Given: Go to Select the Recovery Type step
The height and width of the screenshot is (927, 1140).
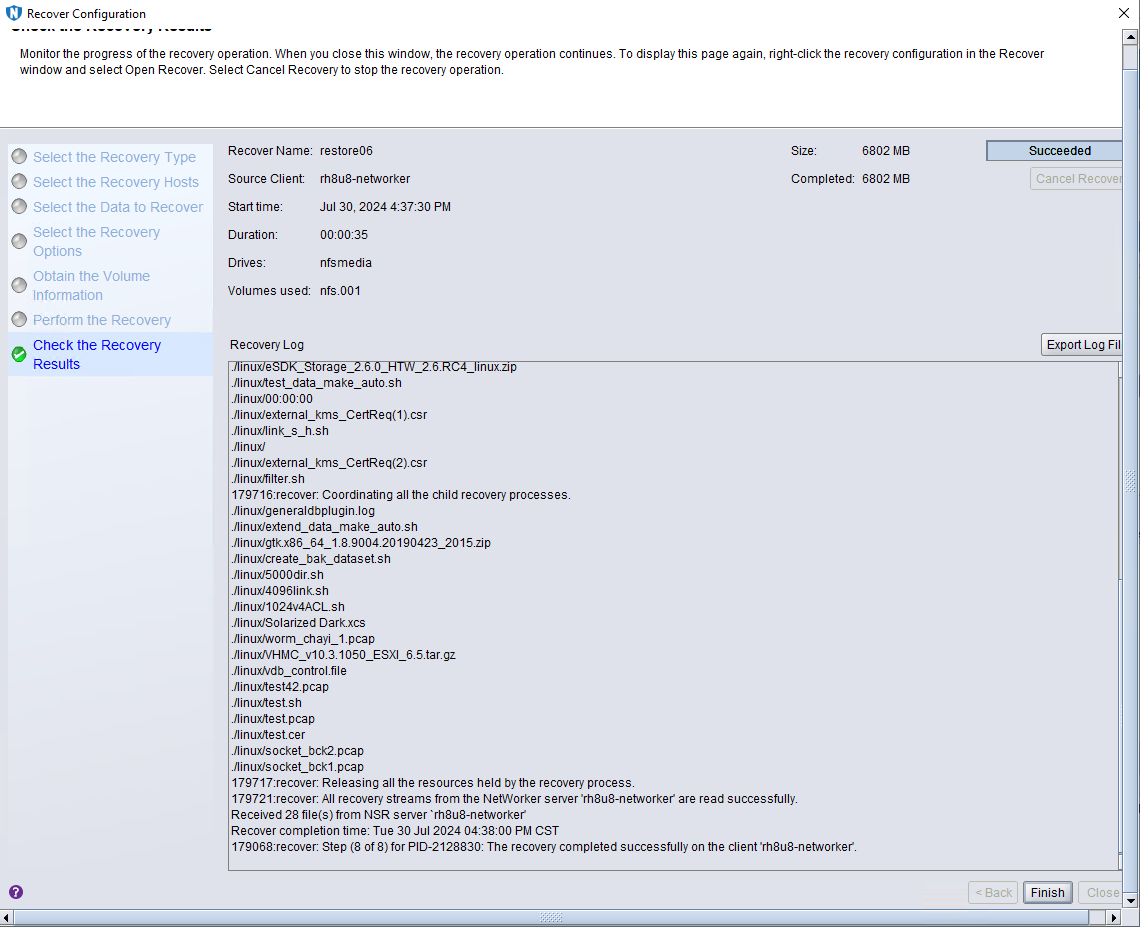Looking at the screenshot, I should 114,157.
